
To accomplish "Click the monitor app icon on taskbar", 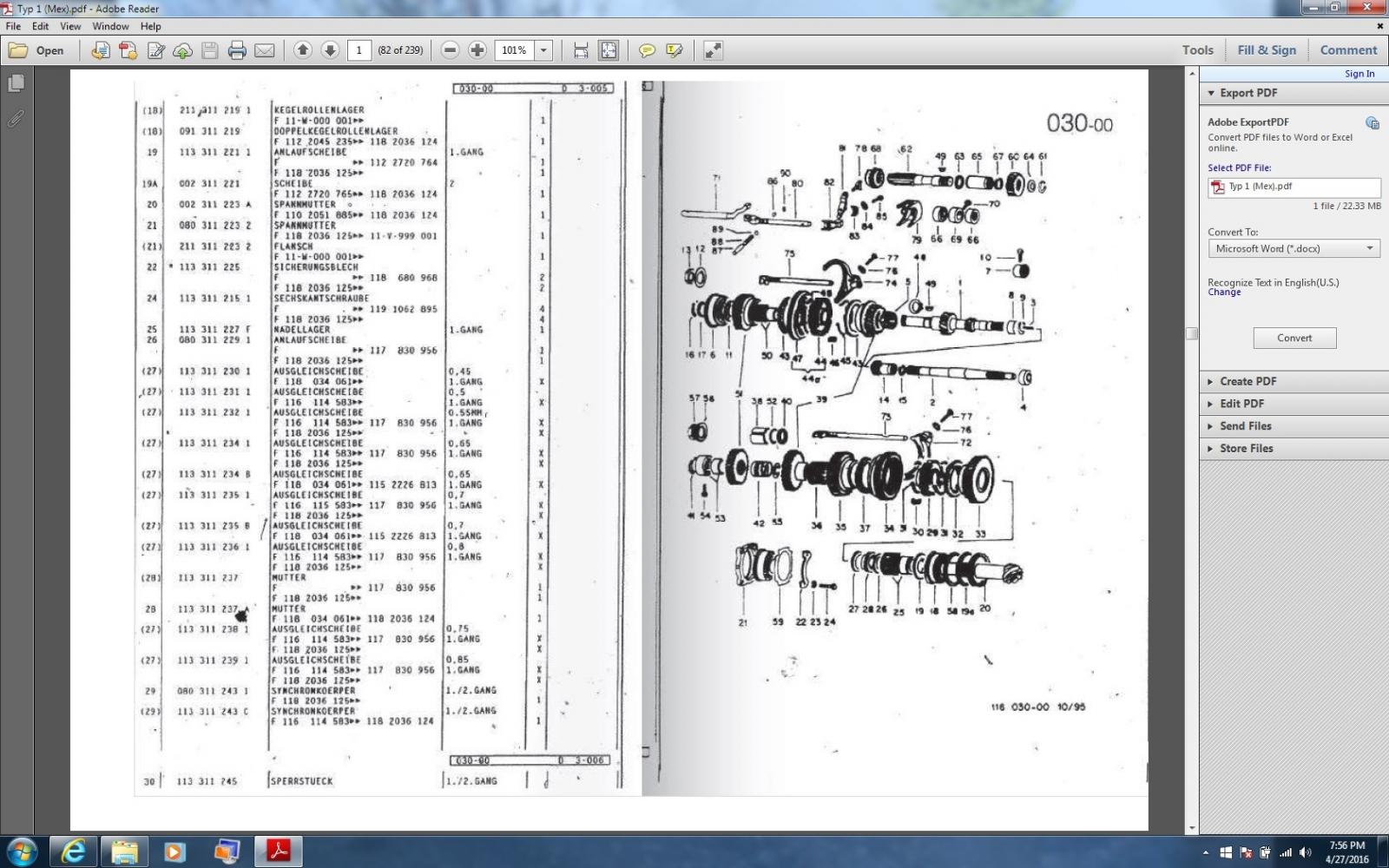I will tap(227, 852).
